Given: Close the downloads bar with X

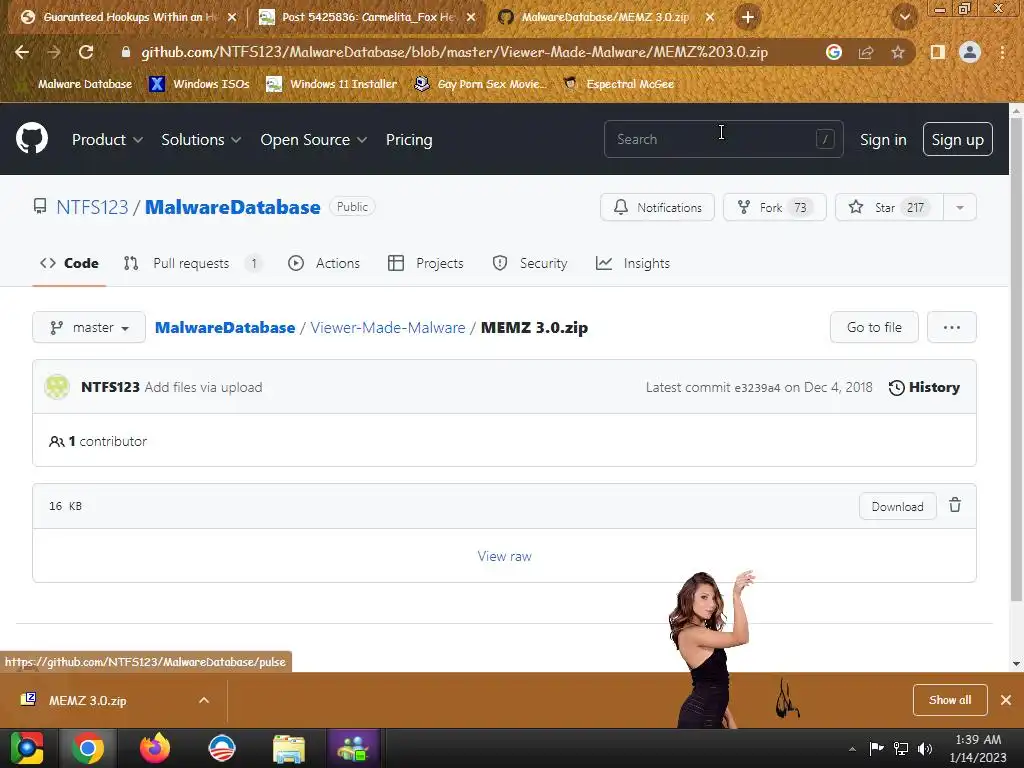Looking at the screenshot, I should tap(1006, 700).
